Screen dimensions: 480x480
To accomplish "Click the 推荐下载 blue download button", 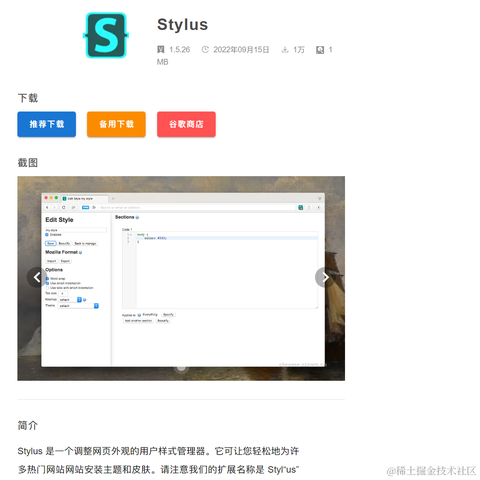I will pyautogui.click(x=47, y=124).
